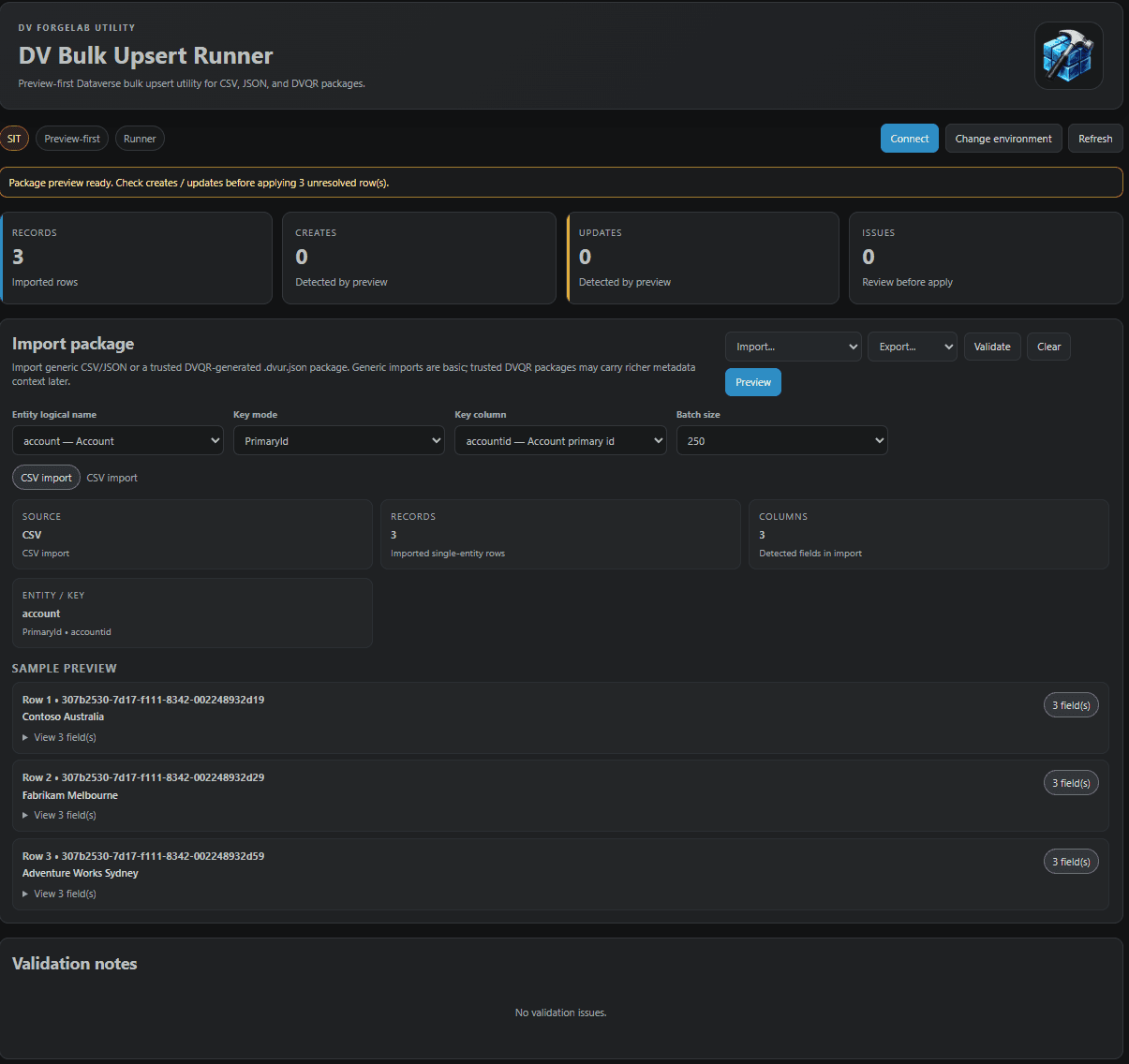This screenshot has width=1129, height=1064.
Task: Open the Key column dropdown
Action: coord(560,440)
